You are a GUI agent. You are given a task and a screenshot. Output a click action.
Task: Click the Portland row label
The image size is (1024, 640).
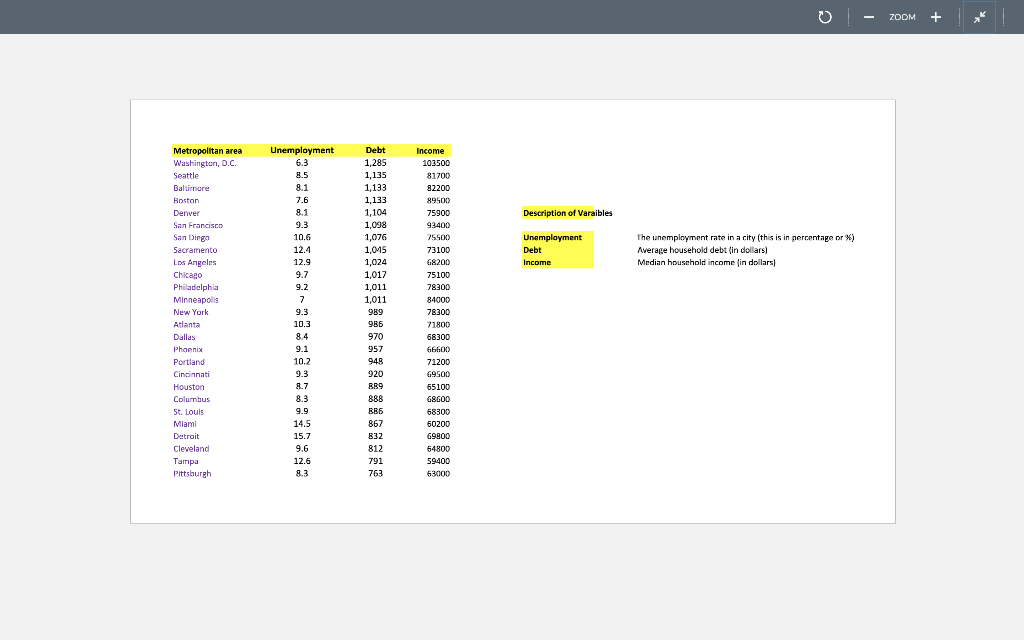coord(189,362)
